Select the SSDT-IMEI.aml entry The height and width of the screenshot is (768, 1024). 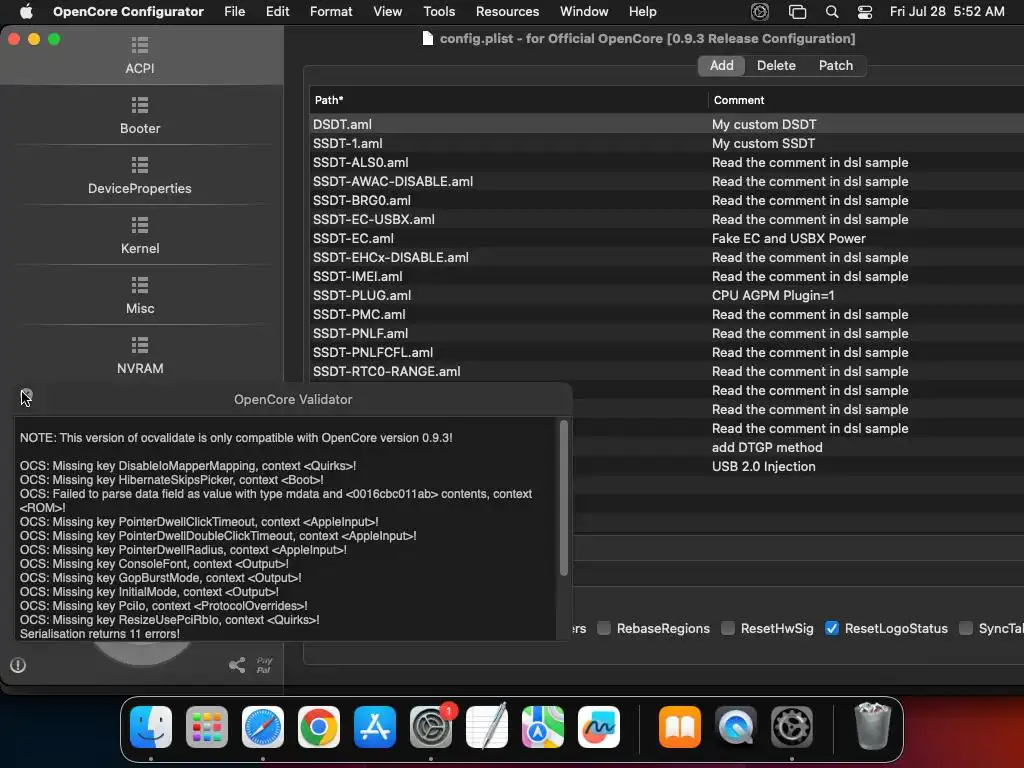[x=667, y=276]
